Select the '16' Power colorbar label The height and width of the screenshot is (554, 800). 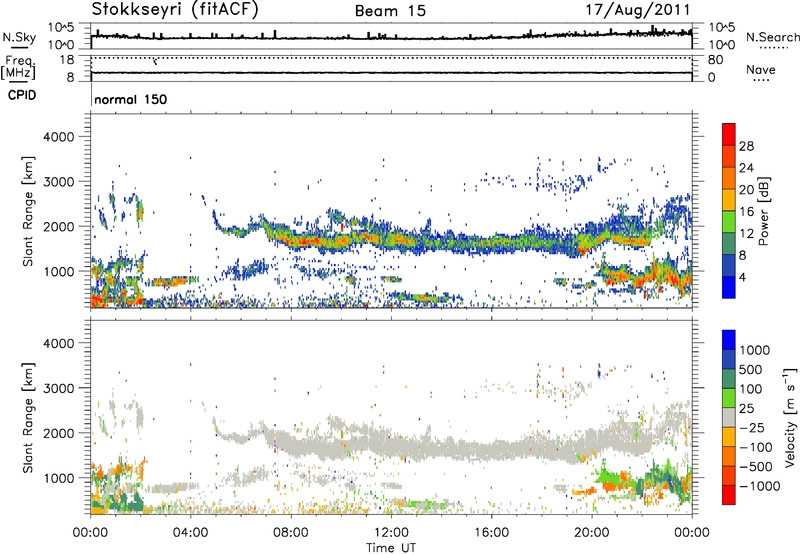click(x=746, y=212)
